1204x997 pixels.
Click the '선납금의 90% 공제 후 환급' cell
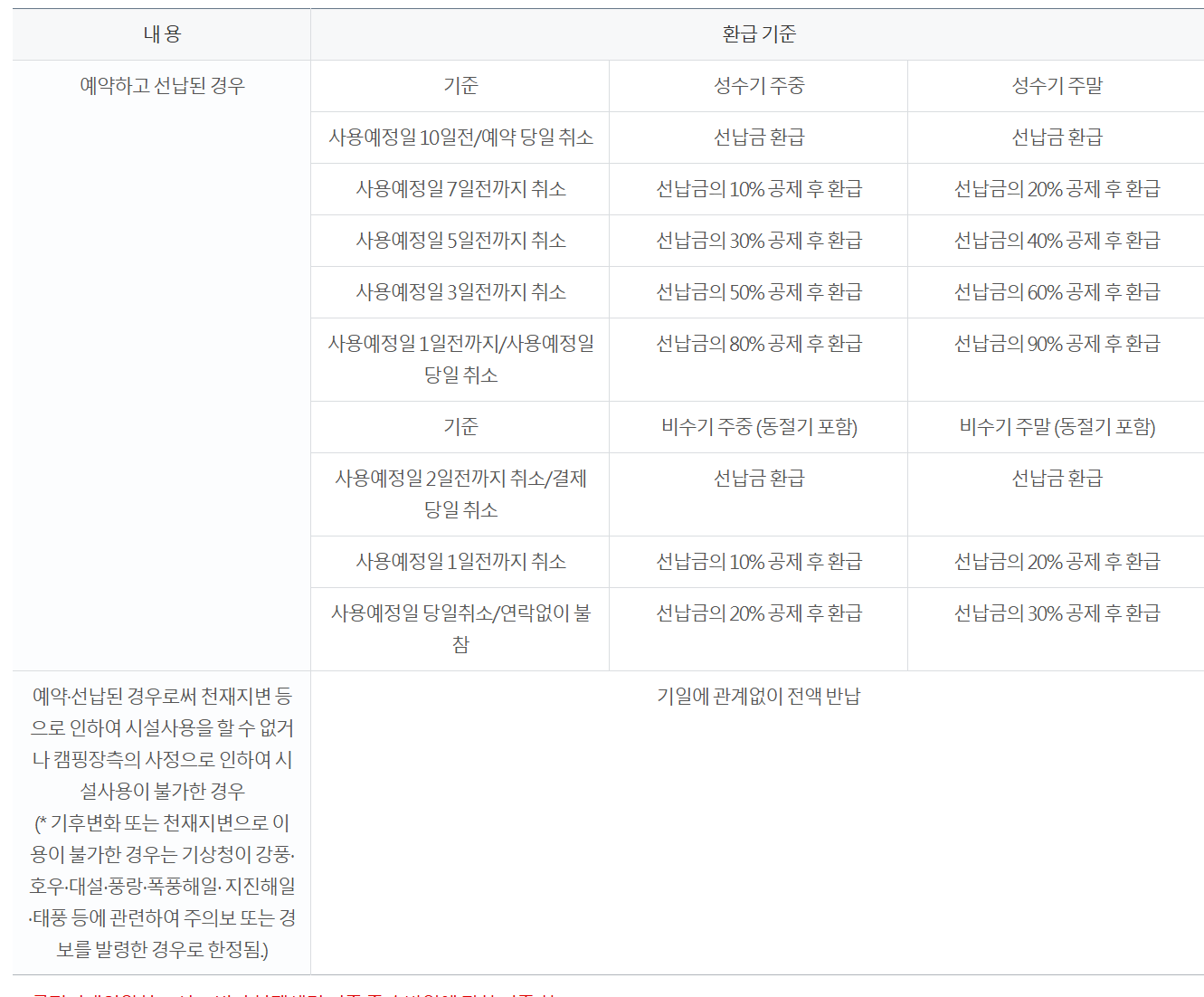[x=1057, y=359]
